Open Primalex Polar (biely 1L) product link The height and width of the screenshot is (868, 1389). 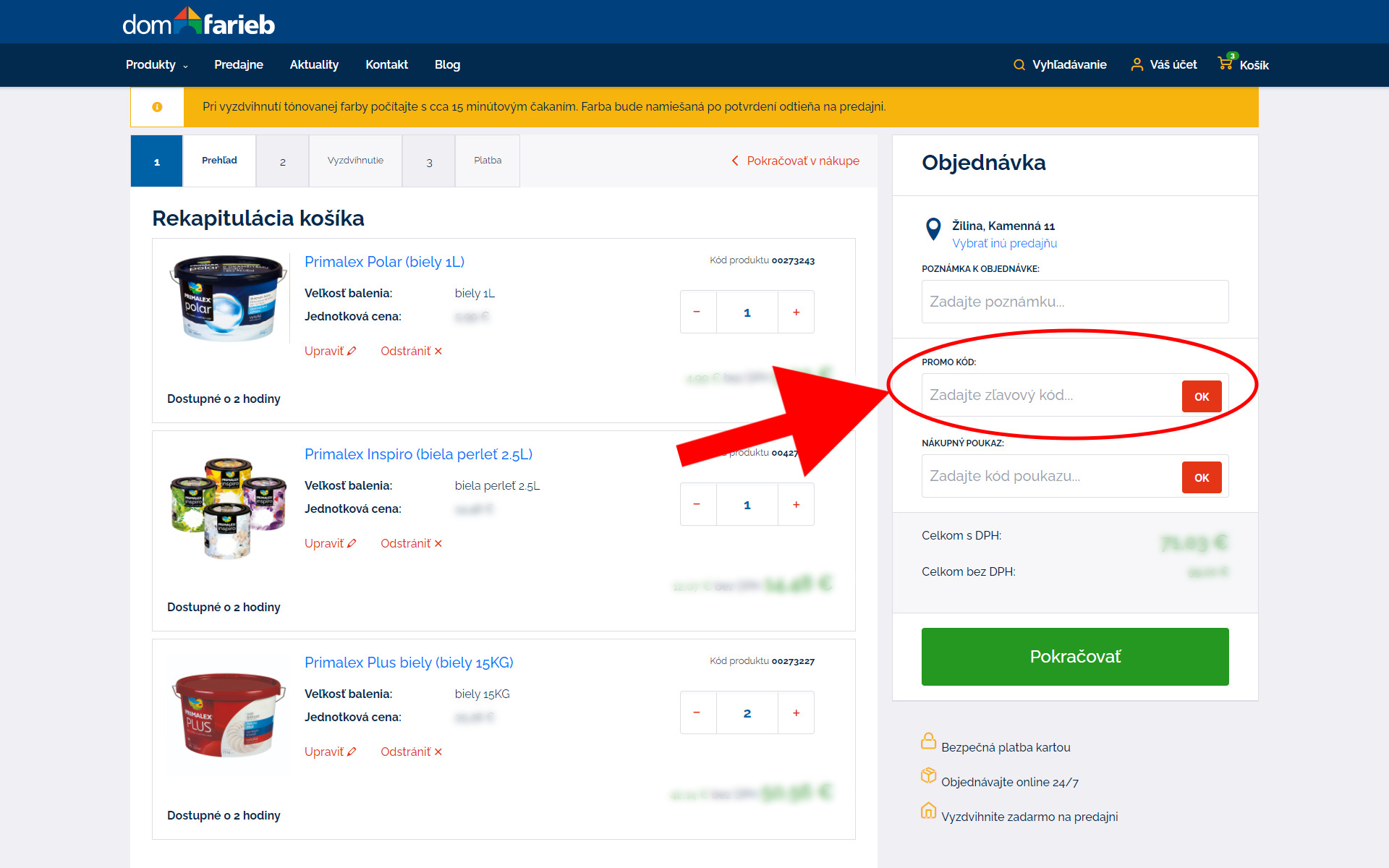pyautogui.click(x=384, y=262)
